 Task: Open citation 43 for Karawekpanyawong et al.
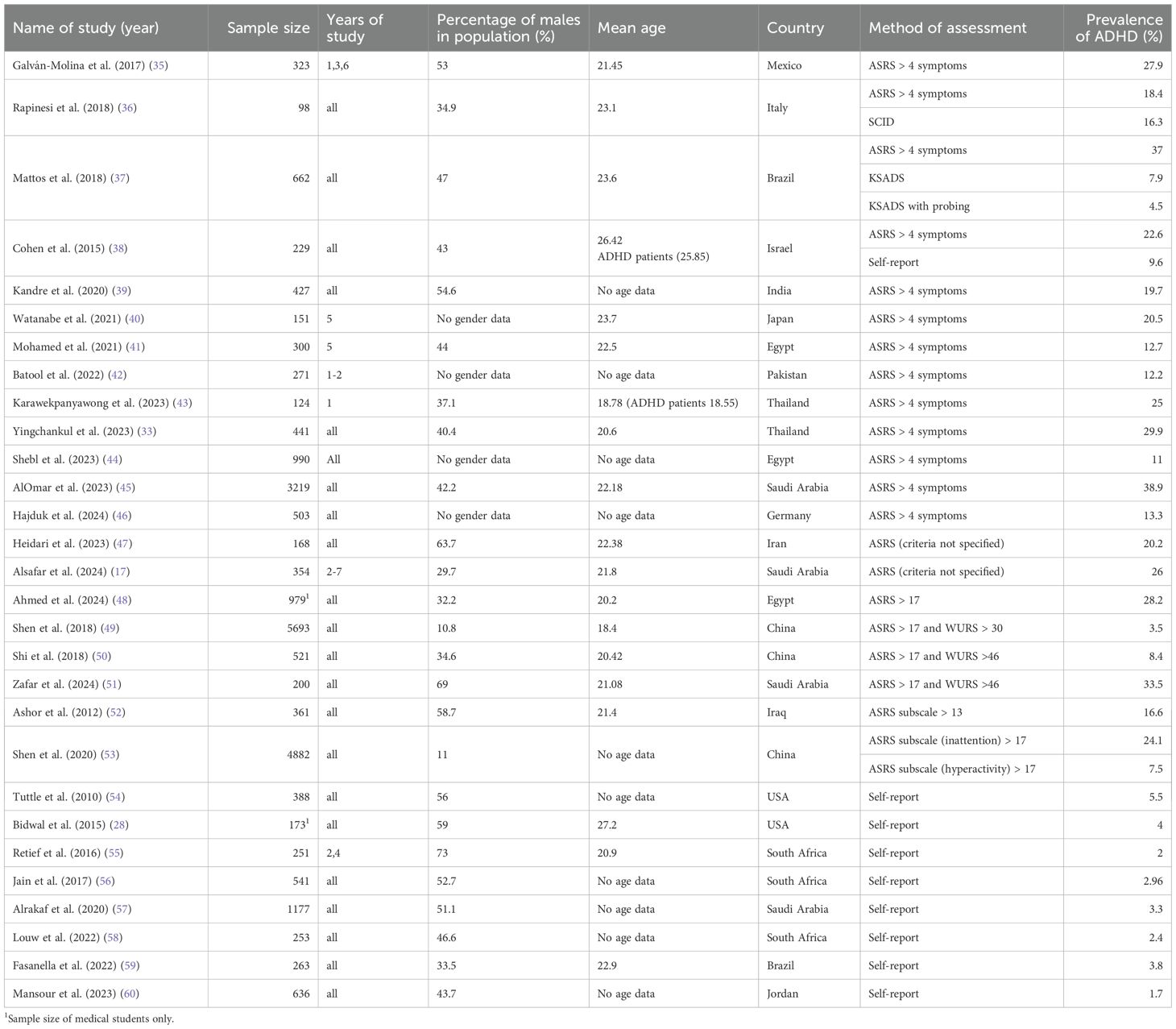(x=183, y=403)
